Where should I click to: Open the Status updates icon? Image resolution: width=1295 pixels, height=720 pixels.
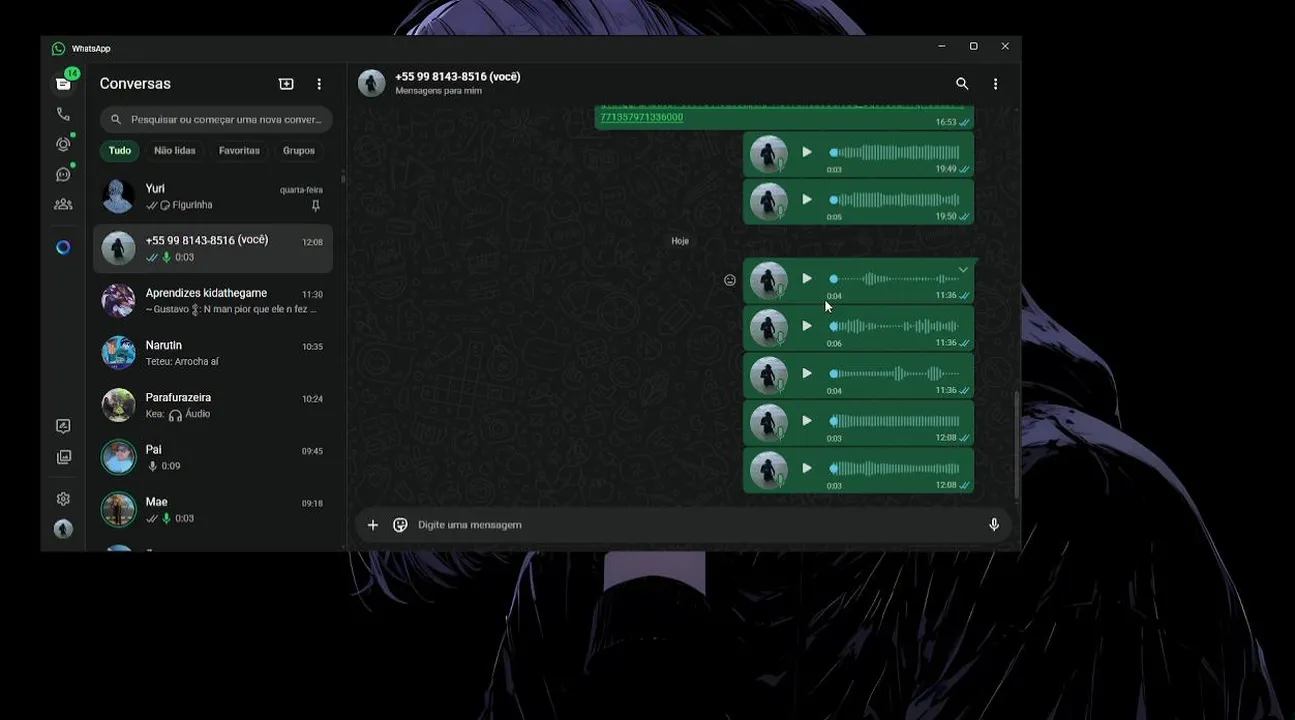[63, 144]
